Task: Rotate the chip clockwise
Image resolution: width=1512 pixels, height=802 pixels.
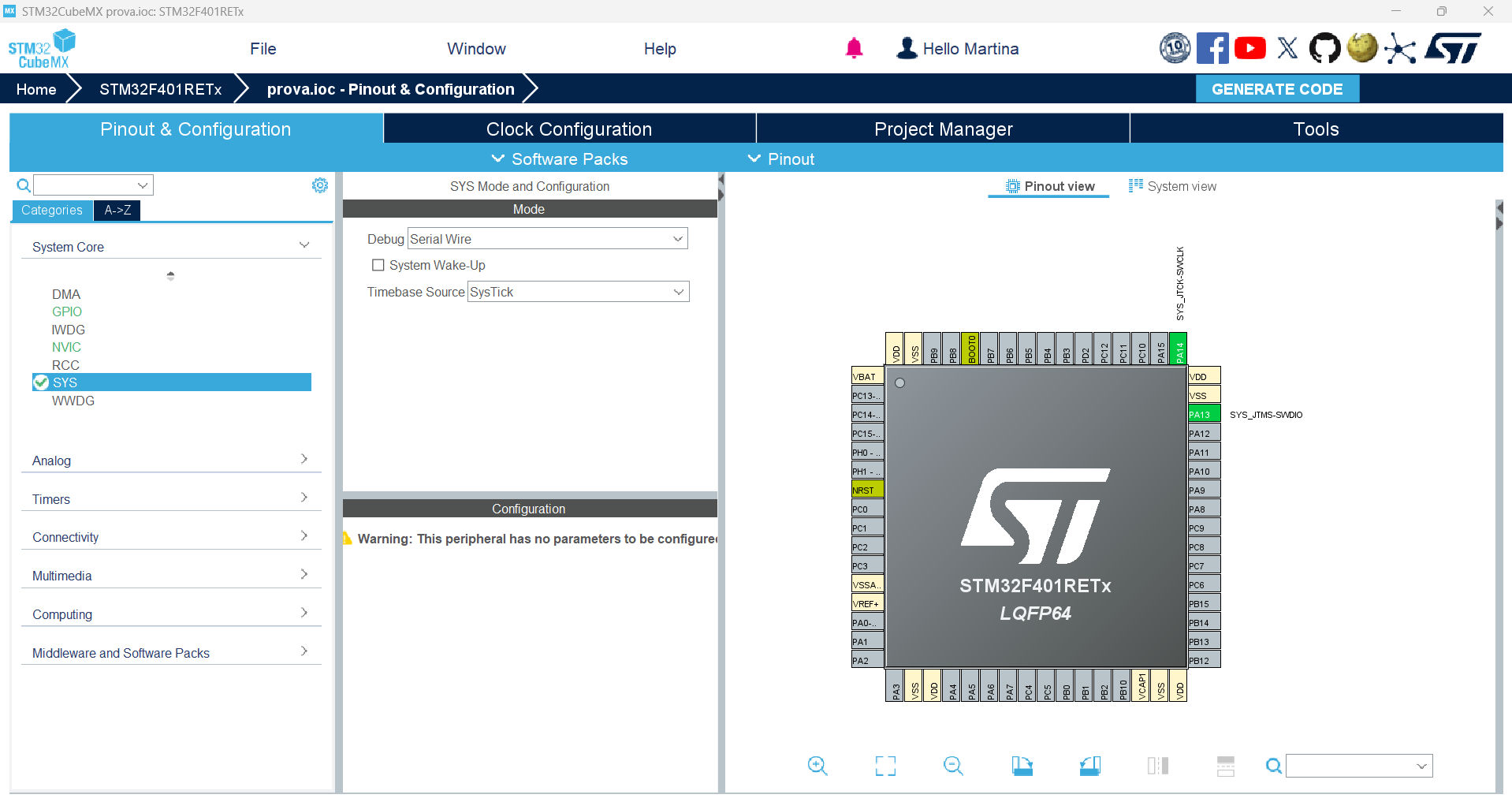Action: (x=1022, y=766)
